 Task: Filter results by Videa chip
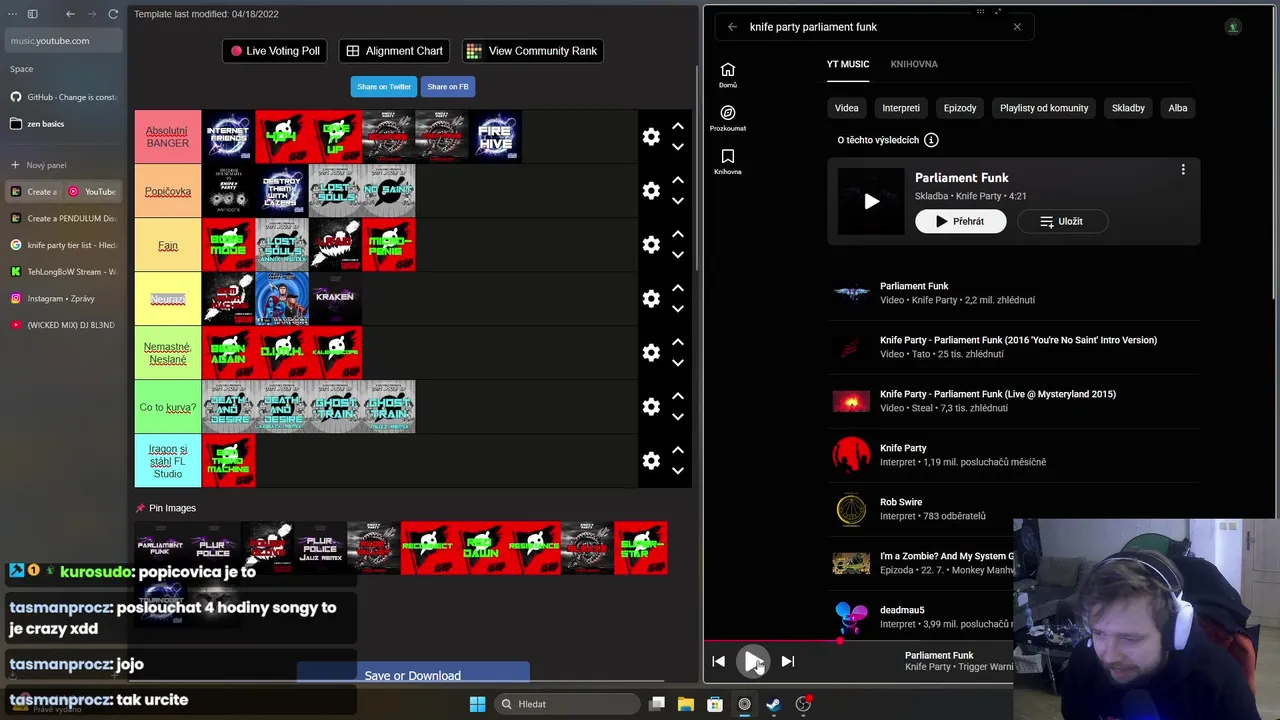tap(846, 108)
